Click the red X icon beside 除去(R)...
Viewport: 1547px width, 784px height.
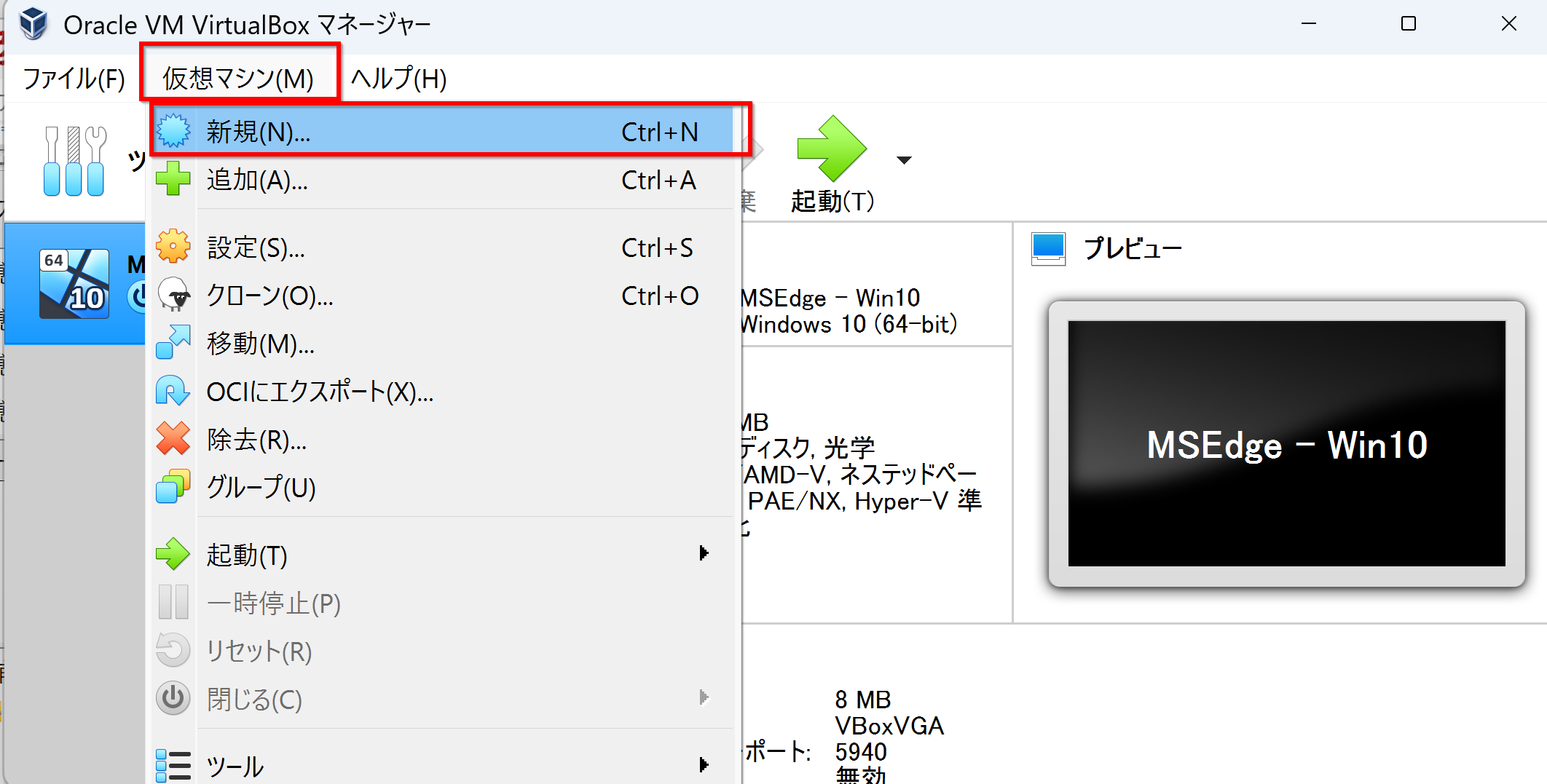173,439
